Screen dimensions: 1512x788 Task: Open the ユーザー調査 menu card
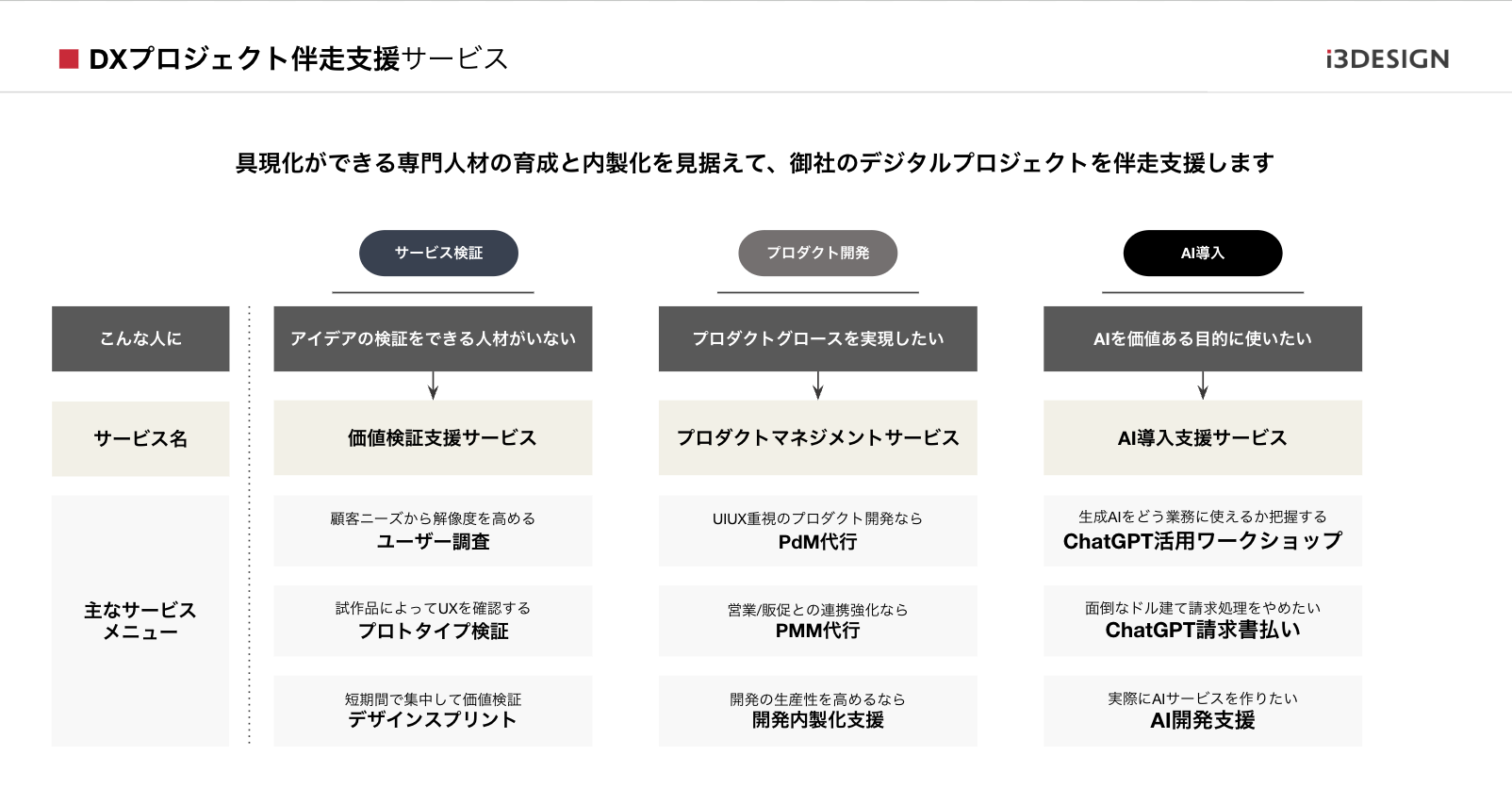click(433, 531)
